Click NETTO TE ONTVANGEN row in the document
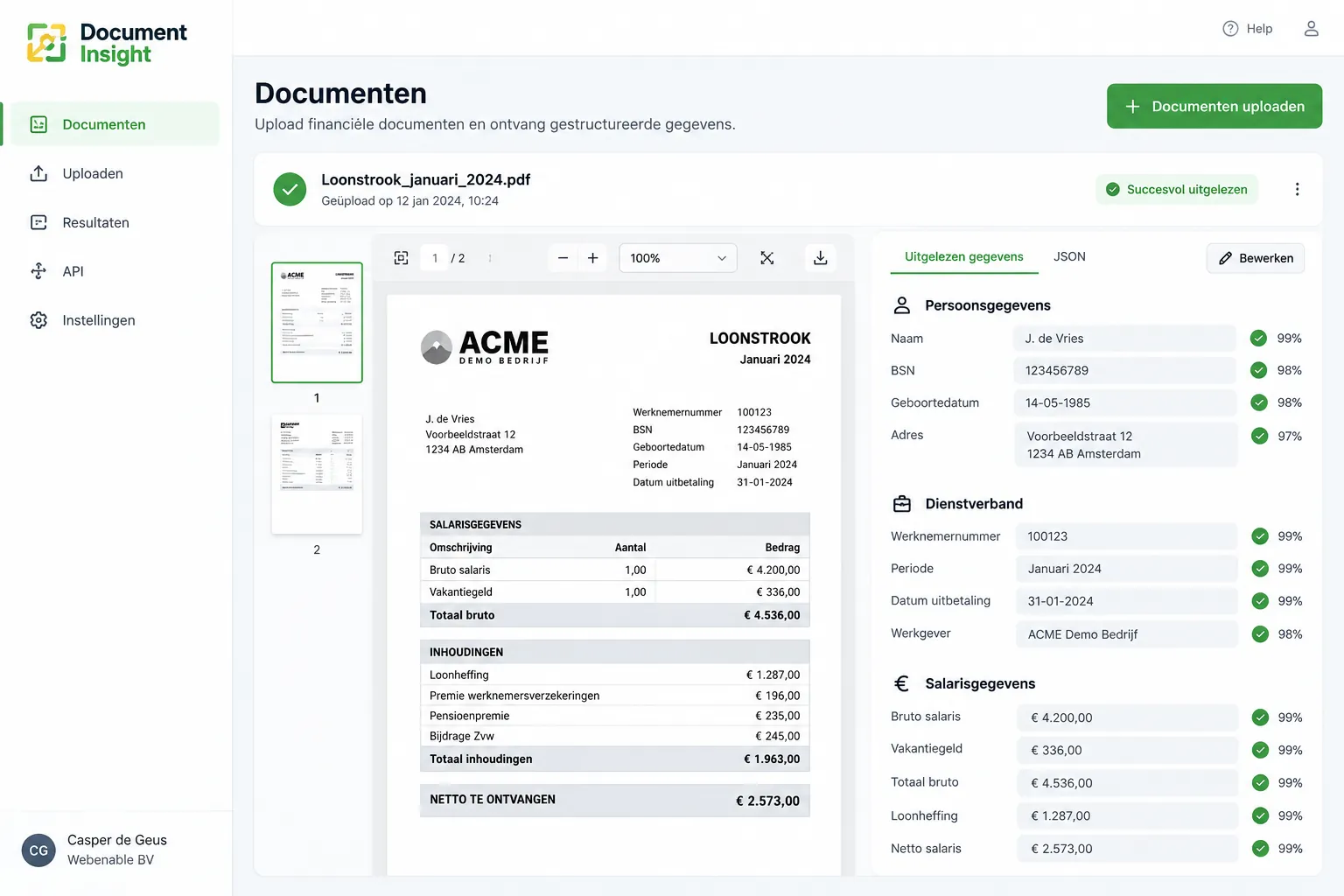This screenshot has height=896, width=1344. 614,800
